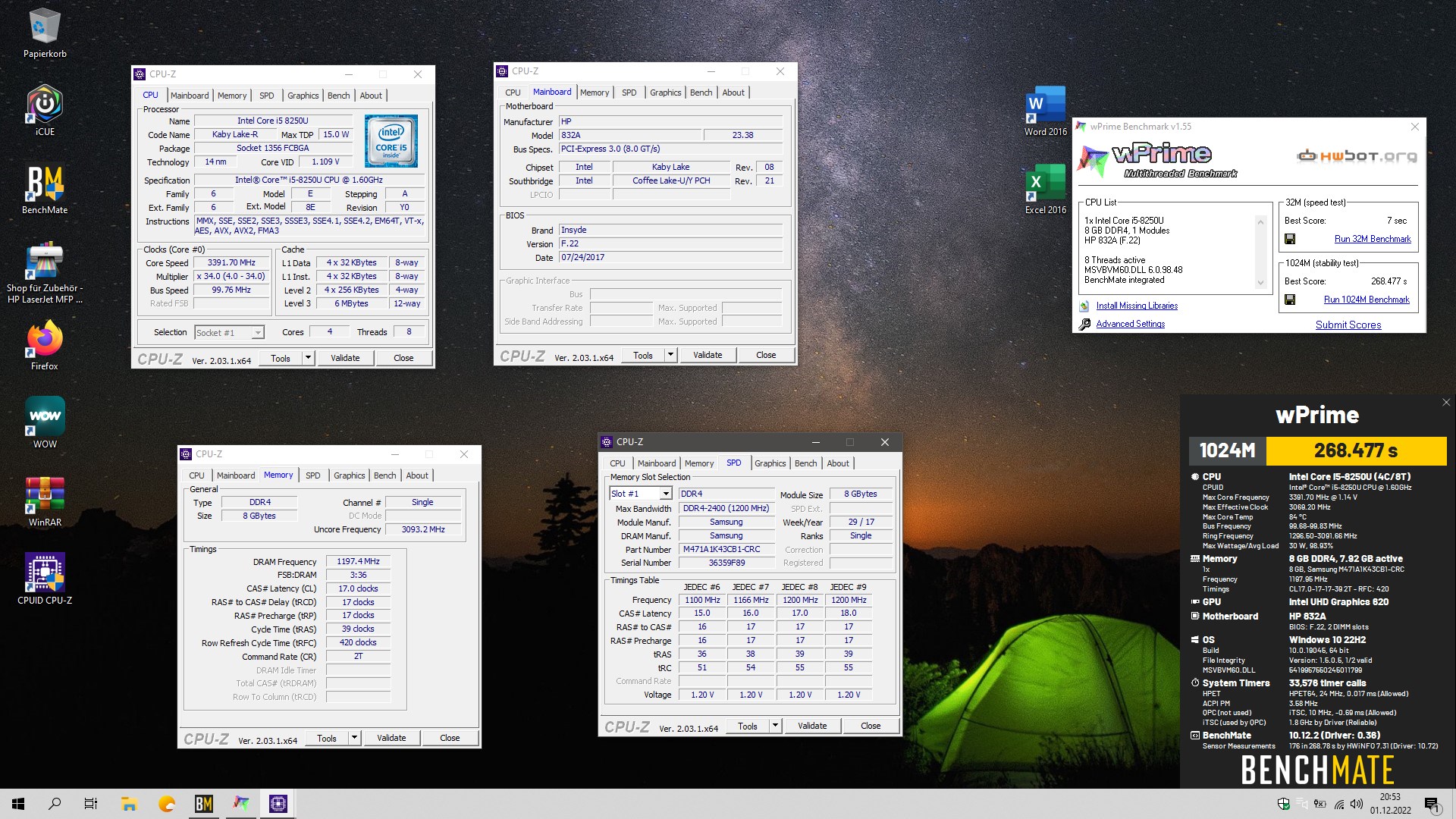Click the save icon beside Run 32M Benchmark

tap(1290, 239)
